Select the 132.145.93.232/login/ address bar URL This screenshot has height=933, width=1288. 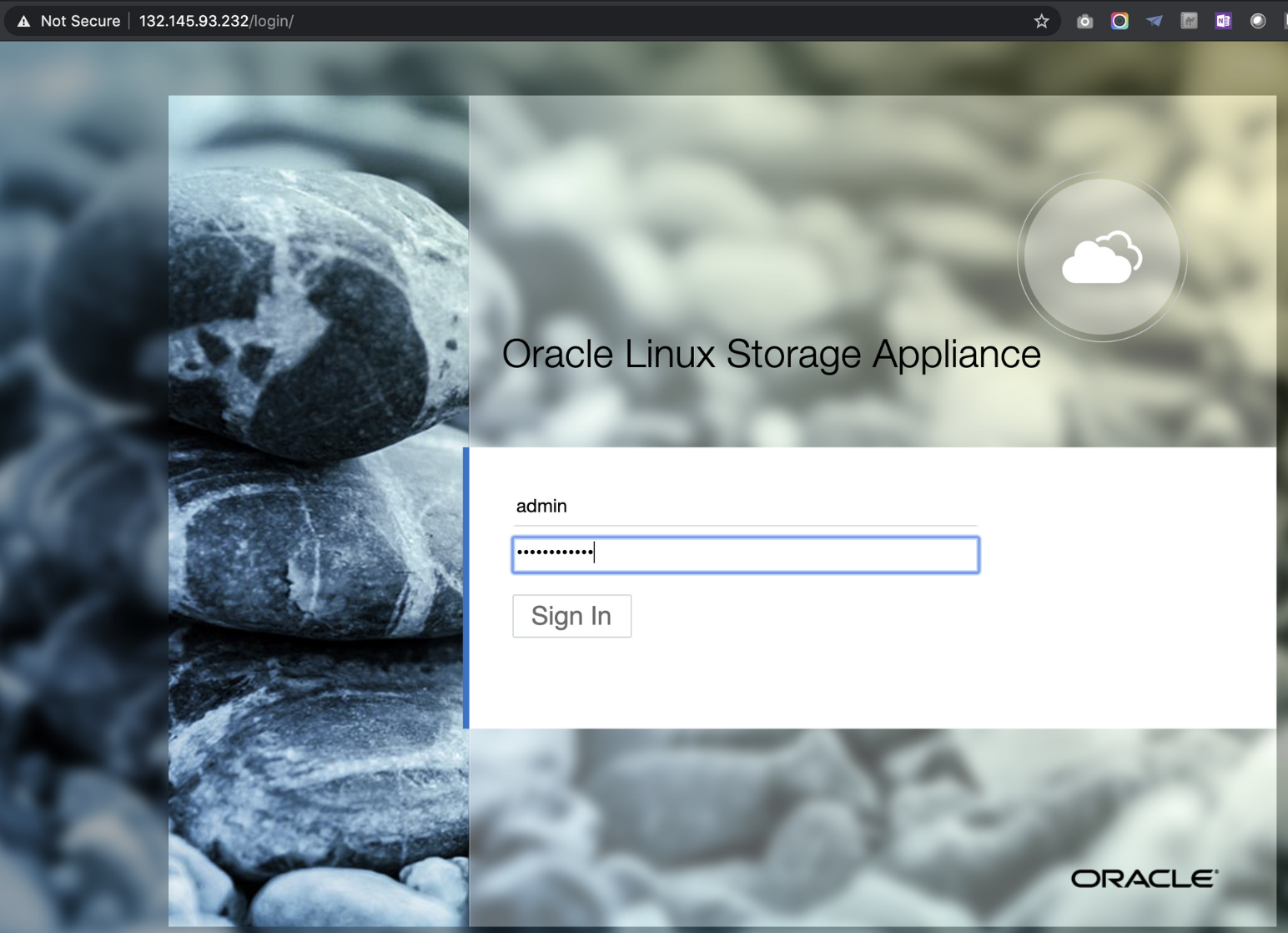(x=216, y=21)
